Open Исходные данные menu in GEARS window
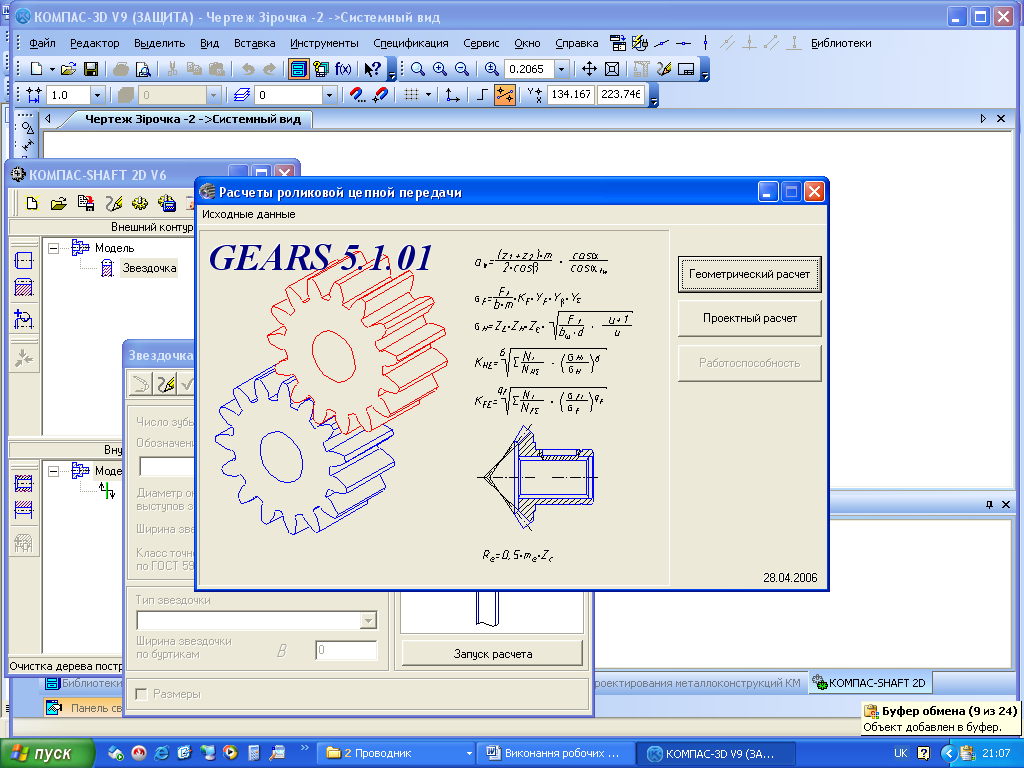The image size is (1024, 768). [x=248, y=214]
